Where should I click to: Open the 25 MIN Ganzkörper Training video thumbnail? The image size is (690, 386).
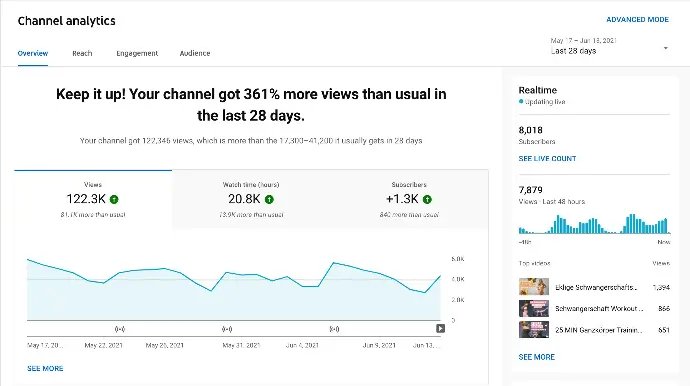(534, 329)
